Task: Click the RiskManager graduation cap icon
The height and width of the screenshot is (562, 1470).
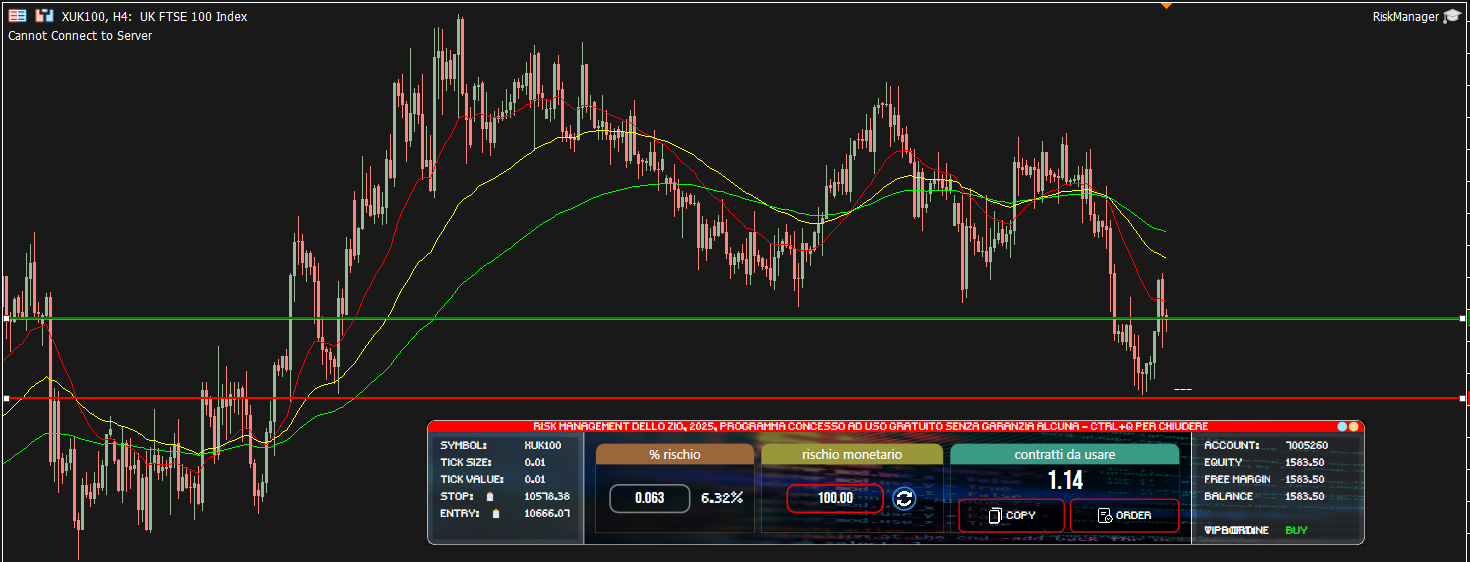Action: [x=1452, y=16]
